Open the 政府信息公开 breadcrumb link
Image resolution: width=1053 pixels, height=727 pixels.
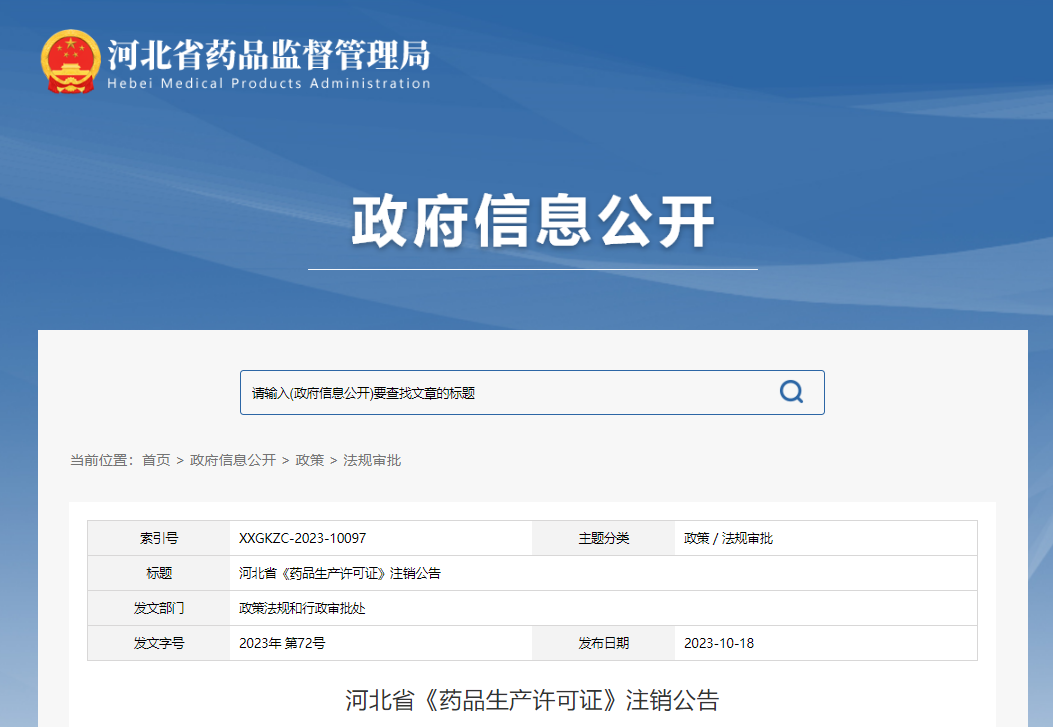(x=233, y=460)
